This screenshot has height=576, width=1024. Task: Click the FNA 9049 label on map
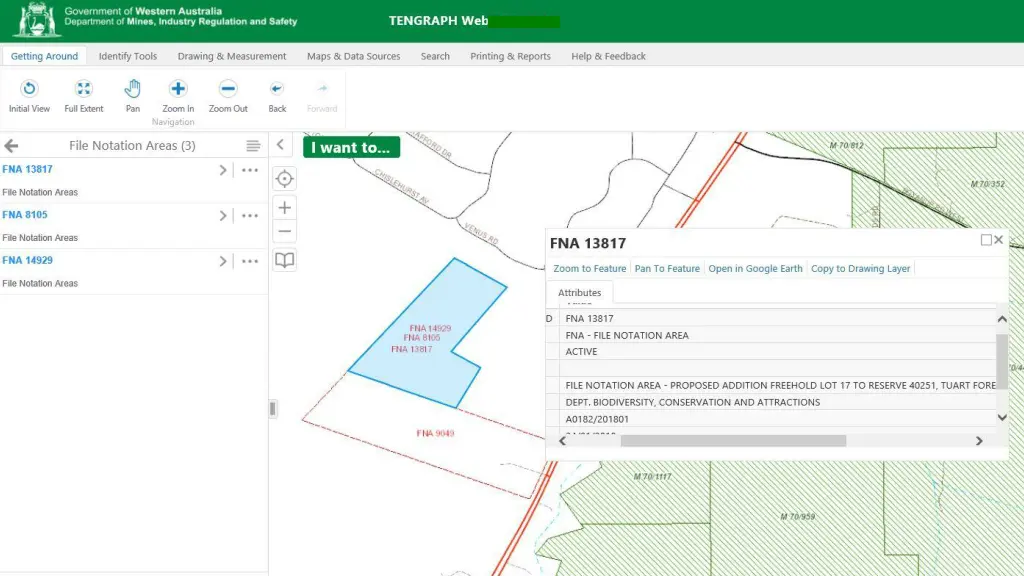(435, 433)
